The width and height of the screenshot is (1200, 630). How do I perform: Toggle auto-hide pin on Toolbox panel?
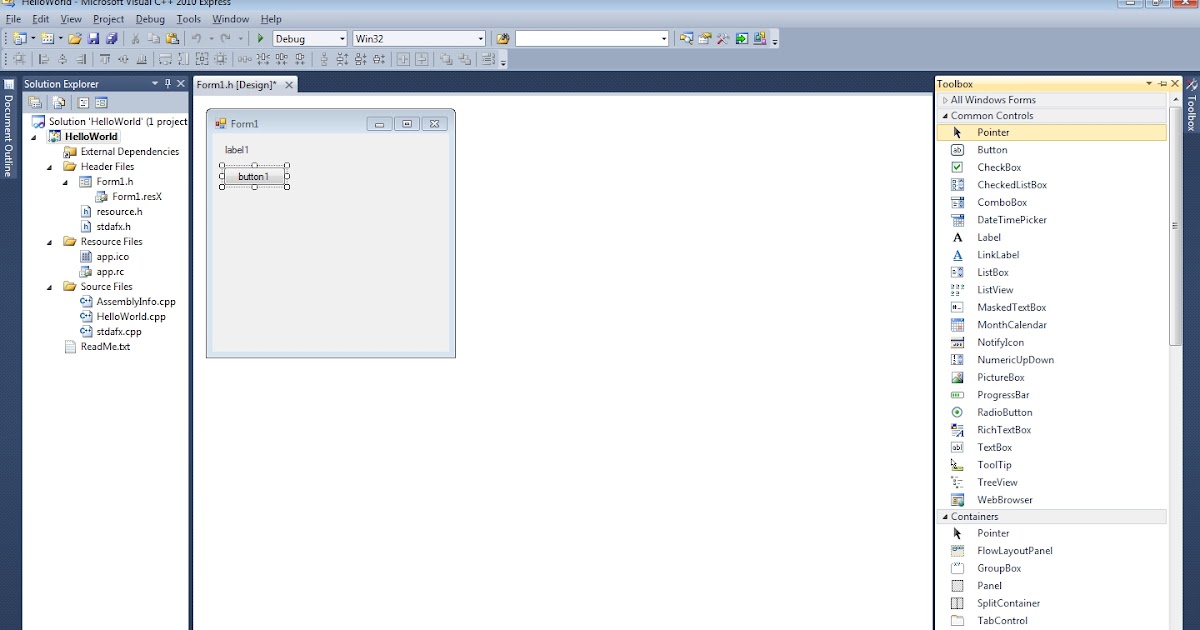click(x=1163, y=84)
